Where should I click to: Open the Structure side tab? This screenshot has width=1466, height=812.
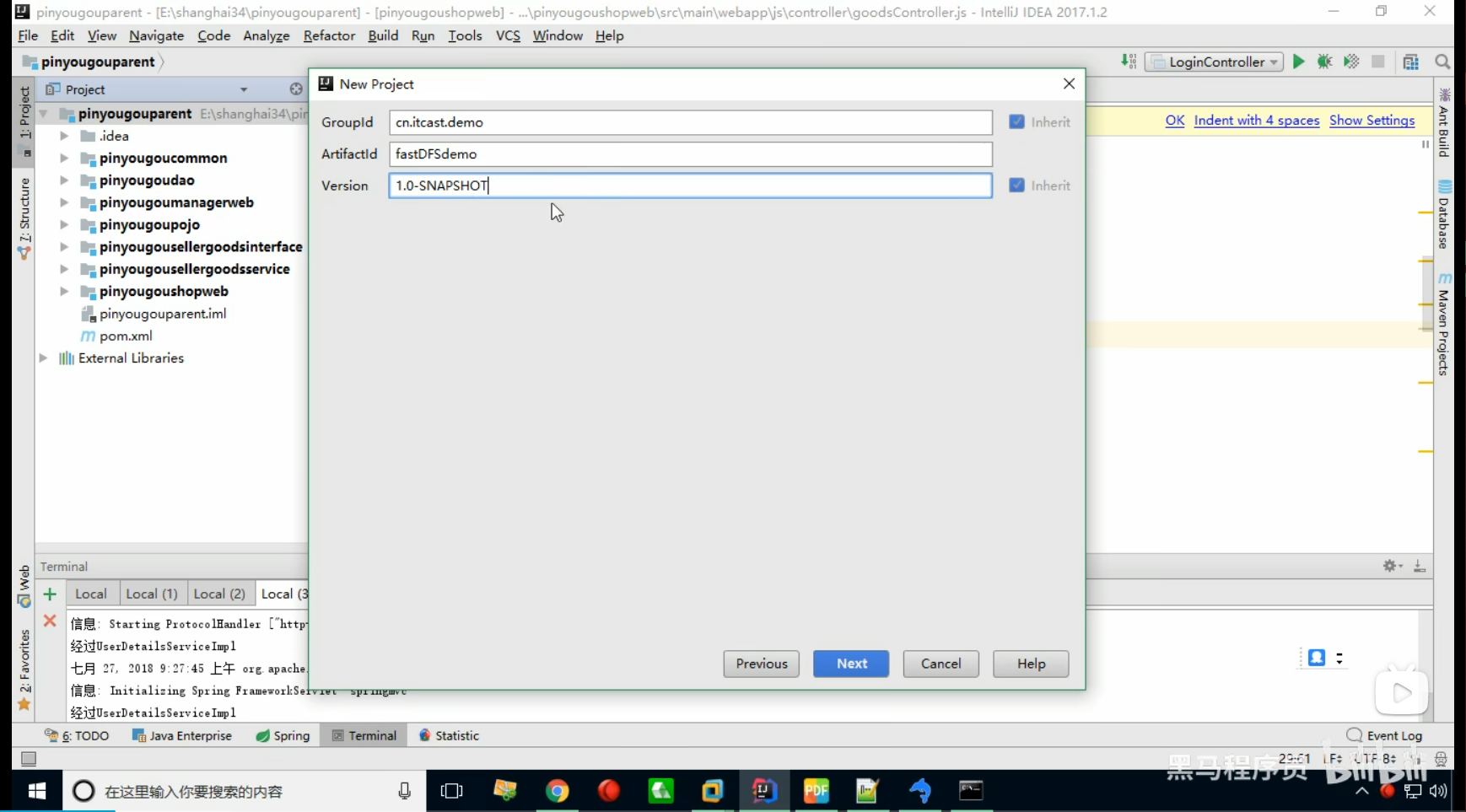click(24, 218)
